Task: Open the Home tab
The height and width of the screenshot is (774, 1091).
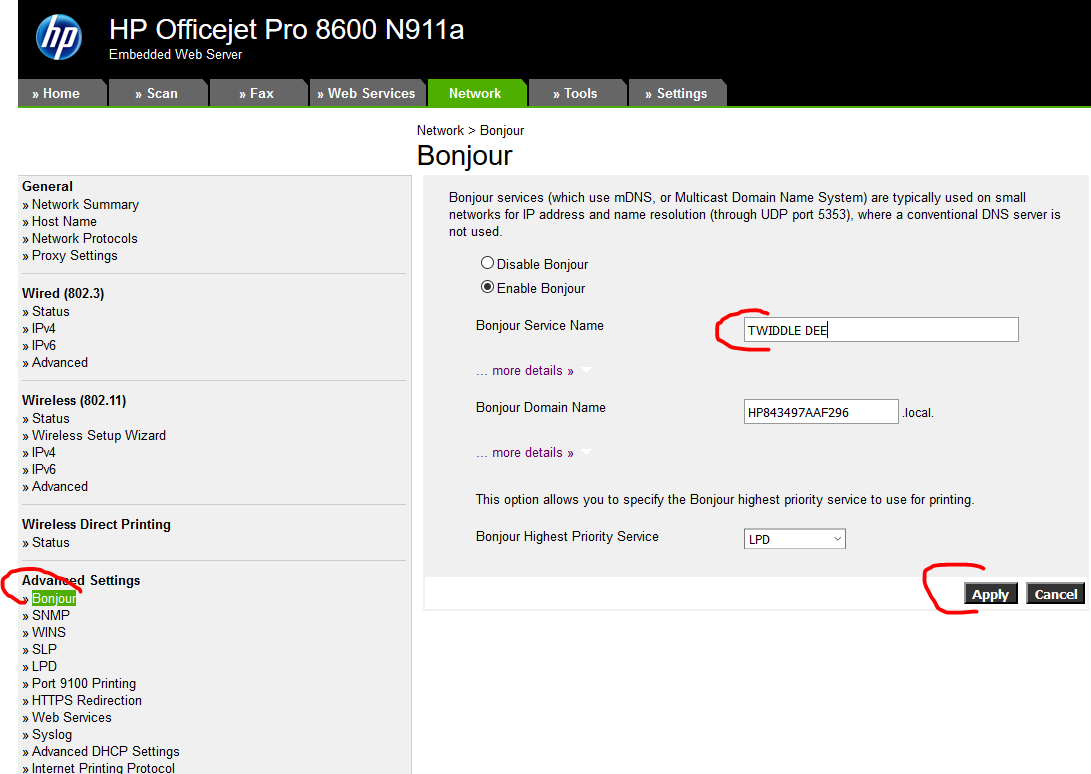Action: (62, 93)
